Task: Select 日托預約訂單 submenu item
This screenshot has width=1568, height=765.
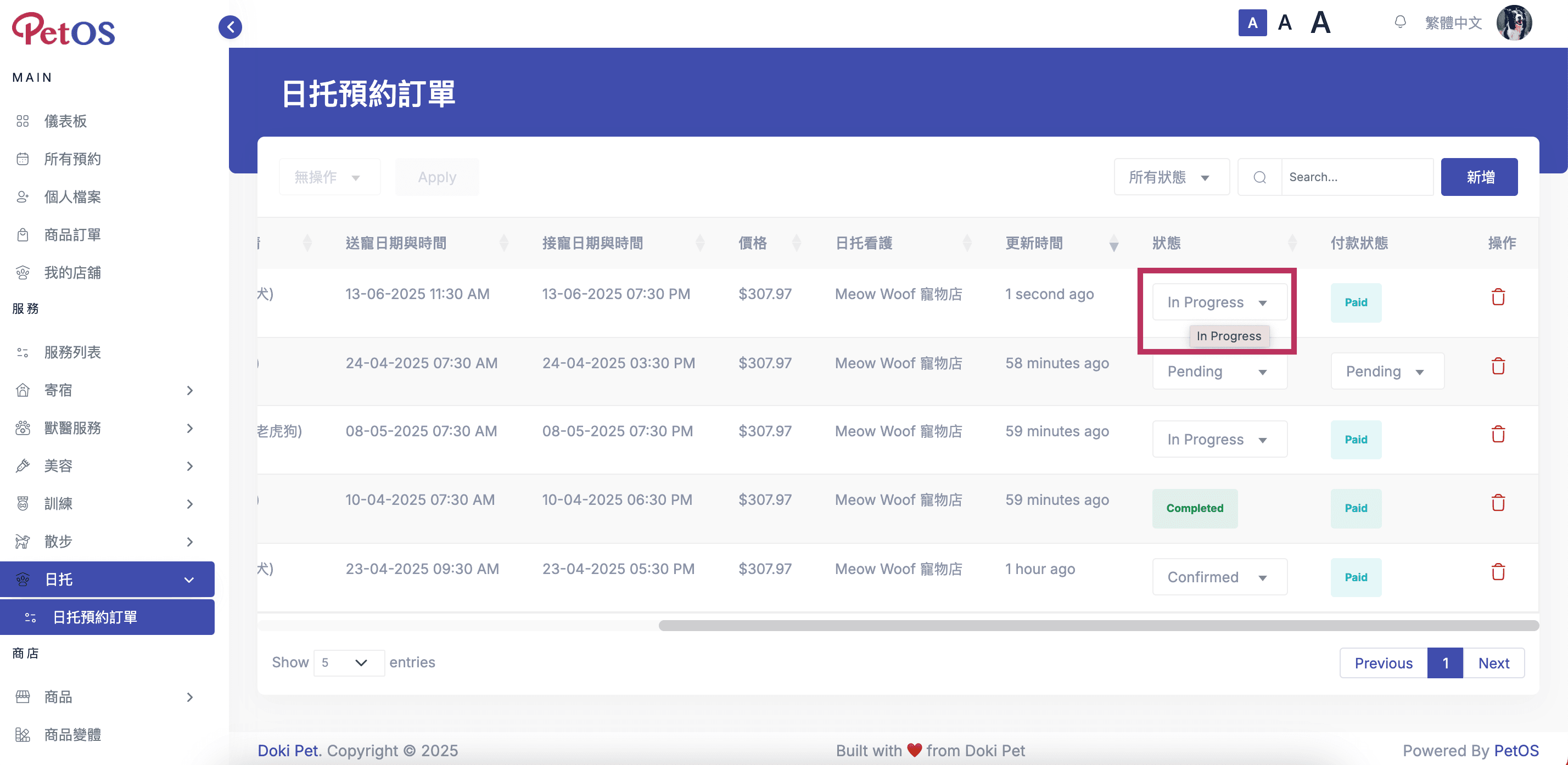Action: click(x=107, y=617)
